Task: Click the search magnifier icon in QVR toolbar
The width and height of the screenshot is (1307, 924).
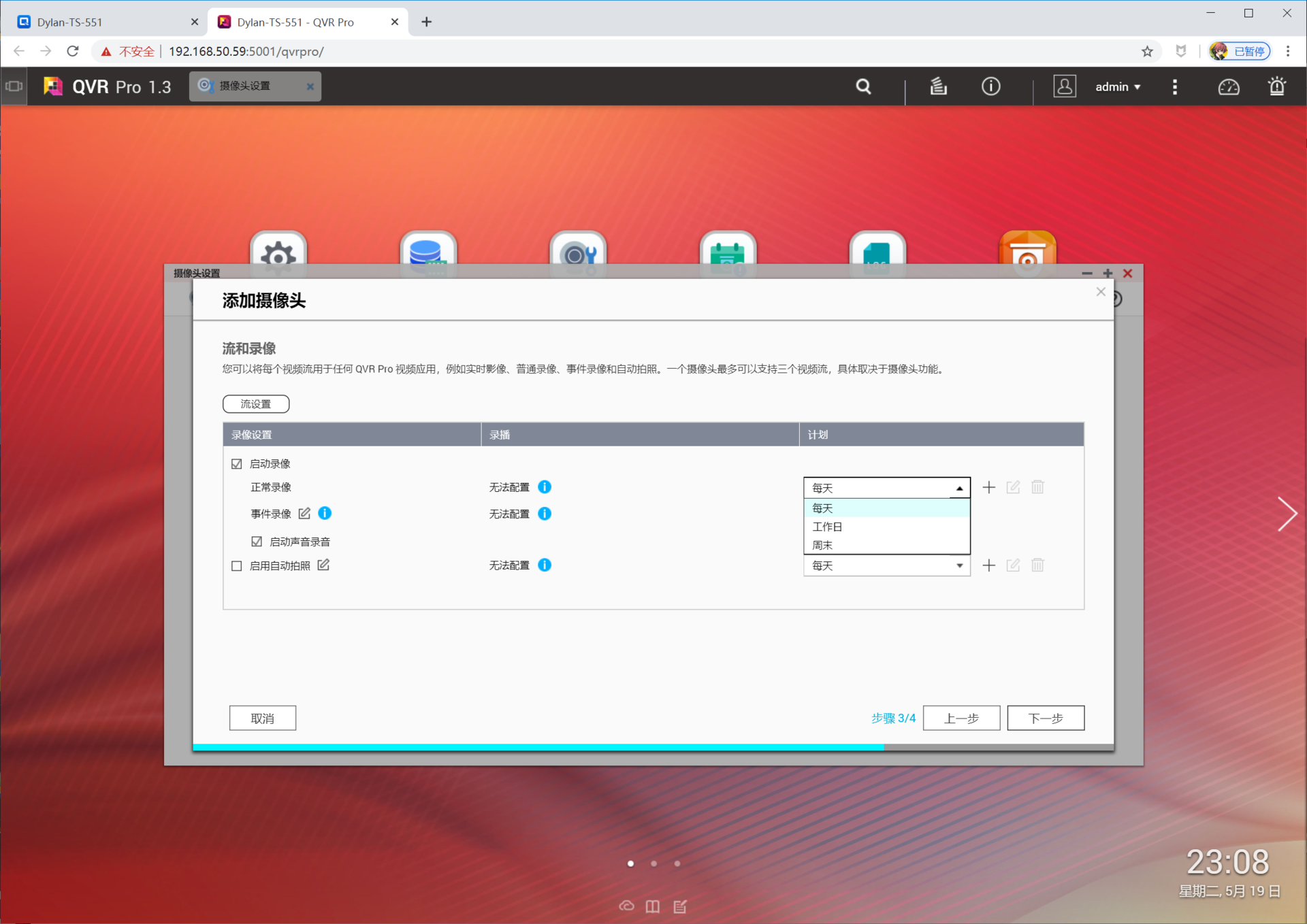Action: click(x=863, y=86)
